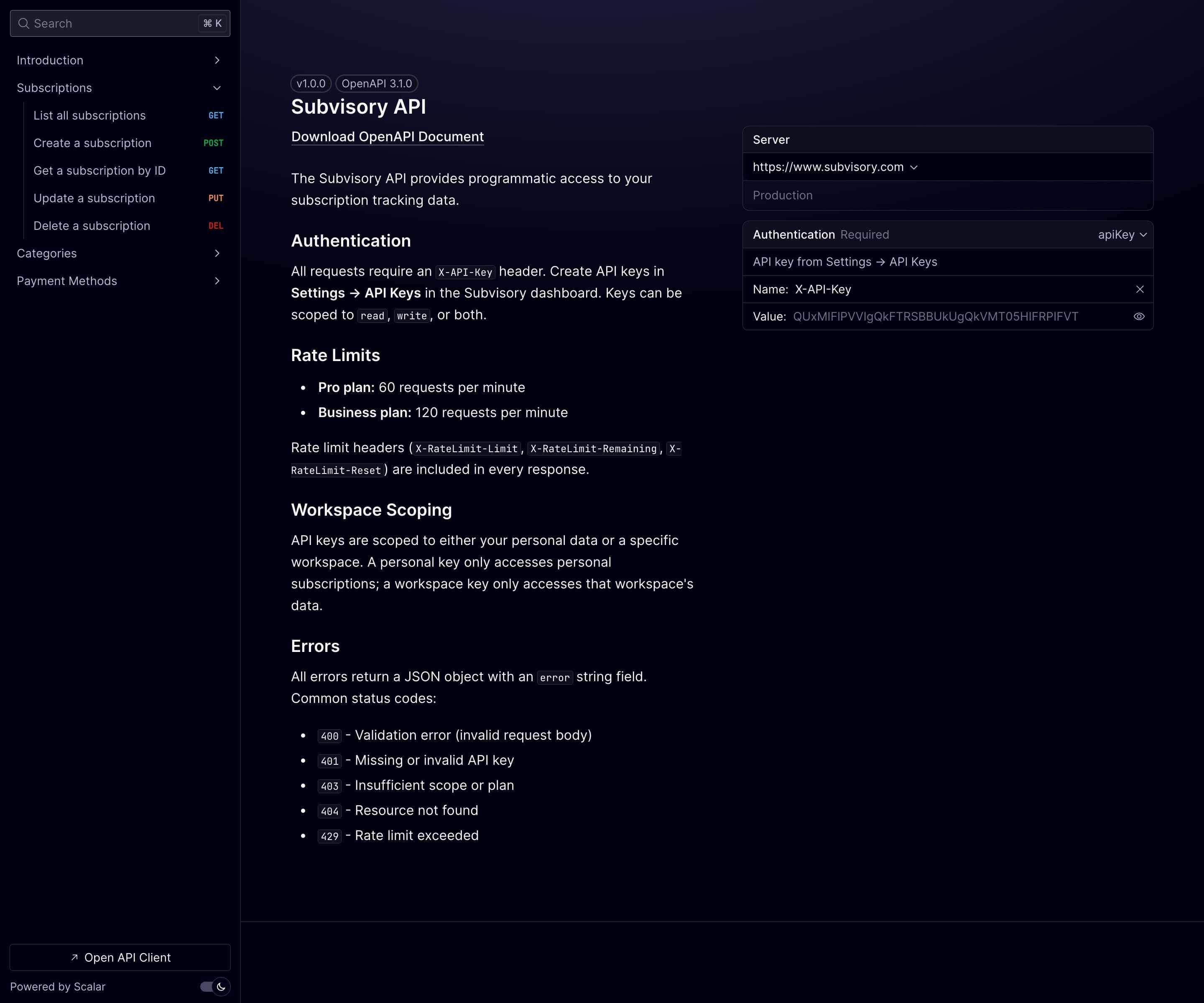Expand the Categories section chevron
1204x1003 pixels.
(x=217, y=253)
